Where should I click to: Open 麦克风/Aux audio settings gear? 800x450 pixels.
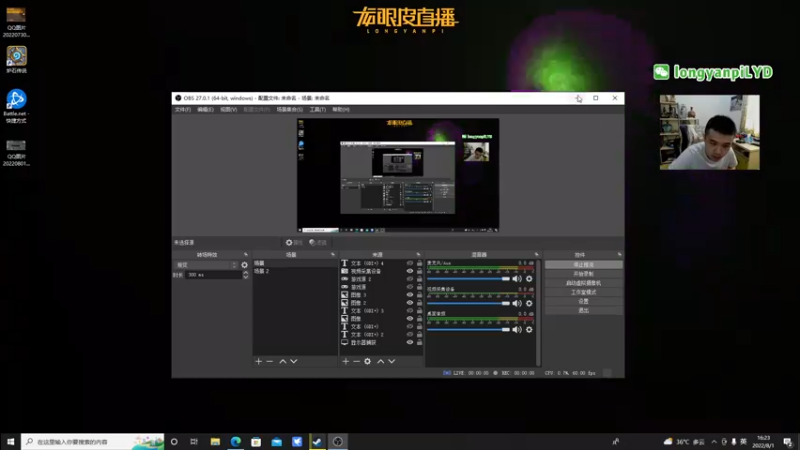click(529, 279)
